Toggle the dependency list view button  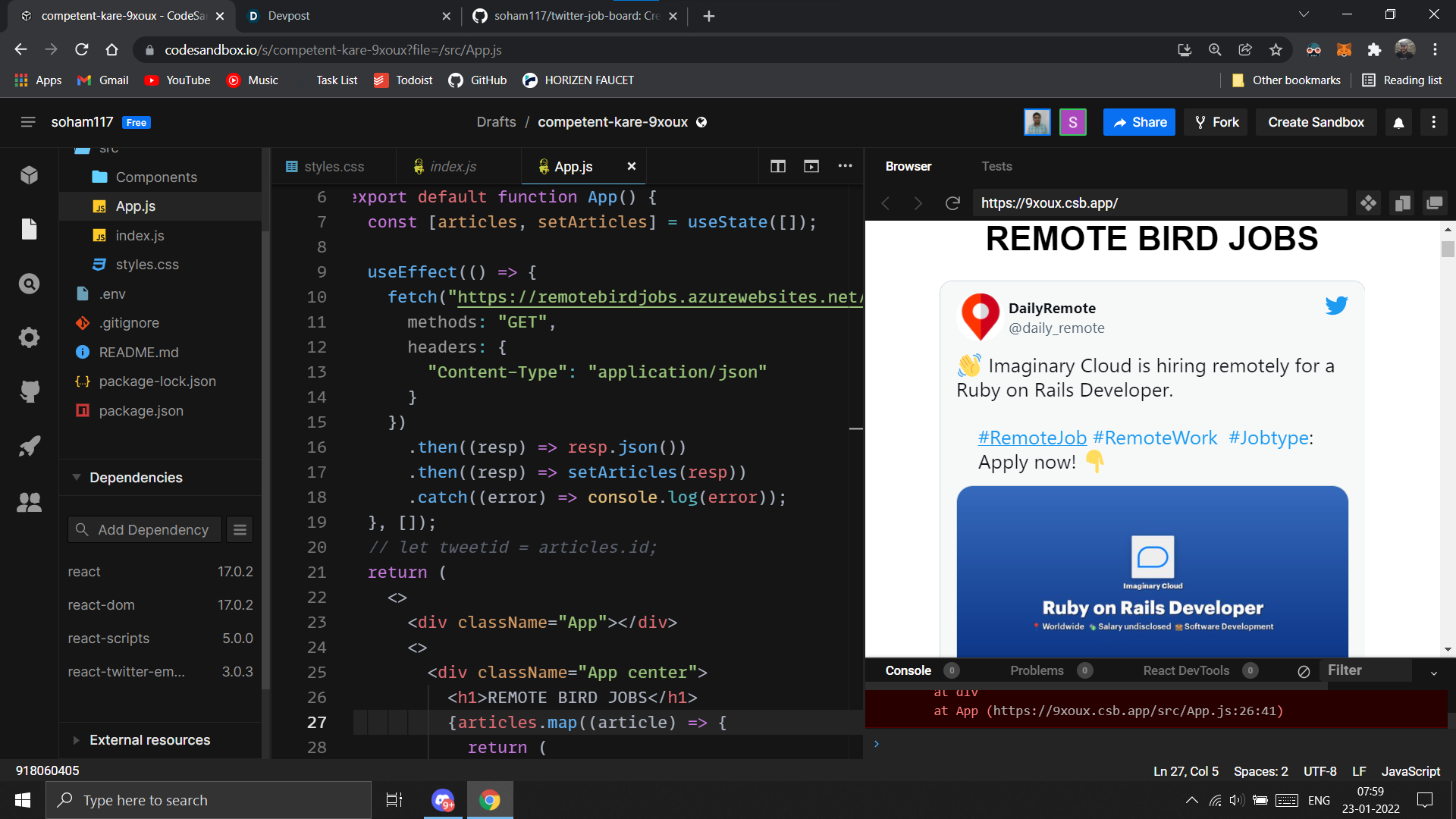(x=240, y=530)
